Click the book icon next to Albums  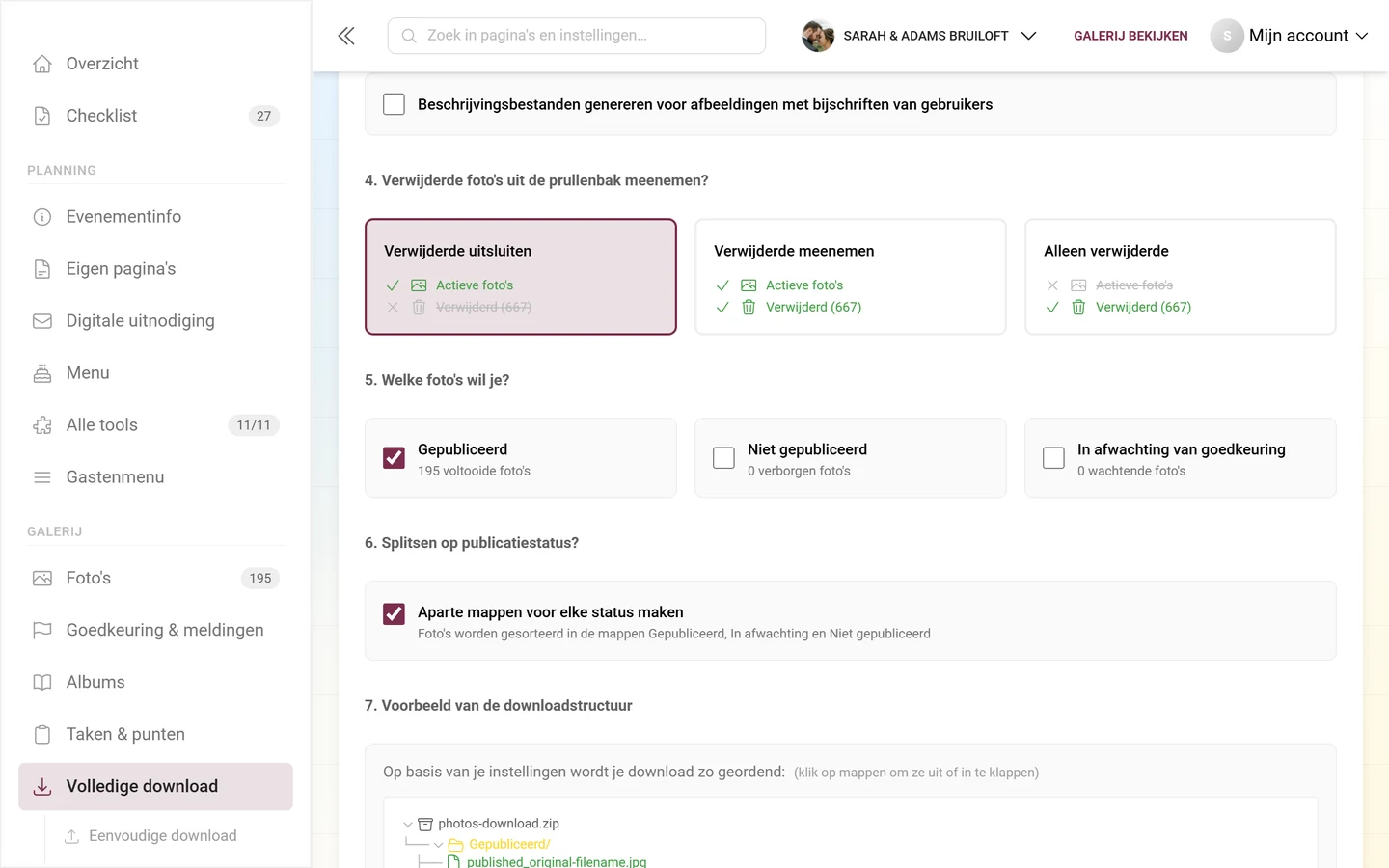(42, 683)
